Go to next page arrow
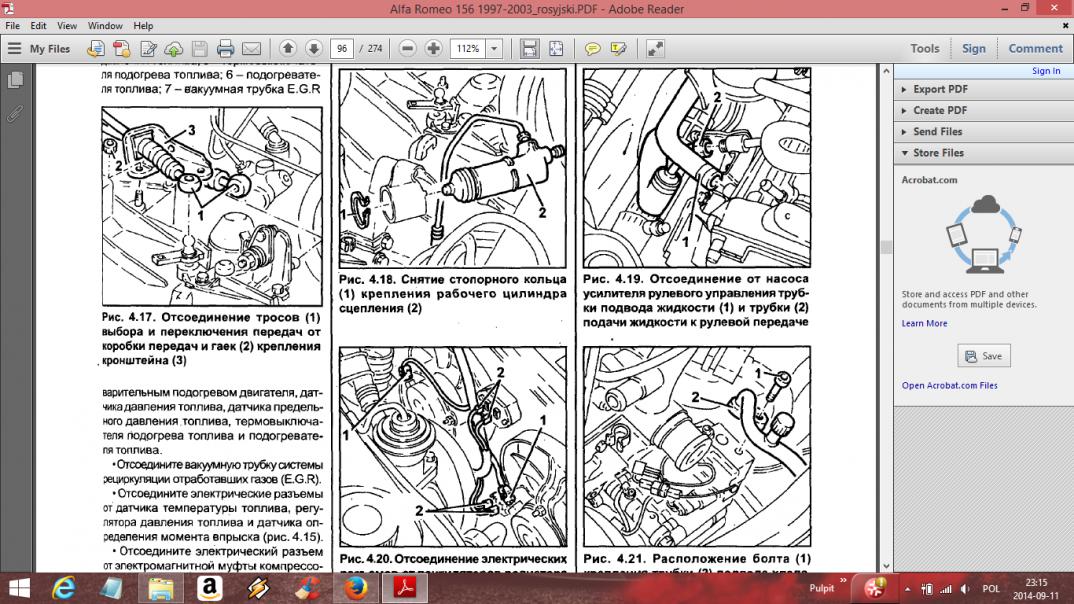1074x604 pixels. 314,49
